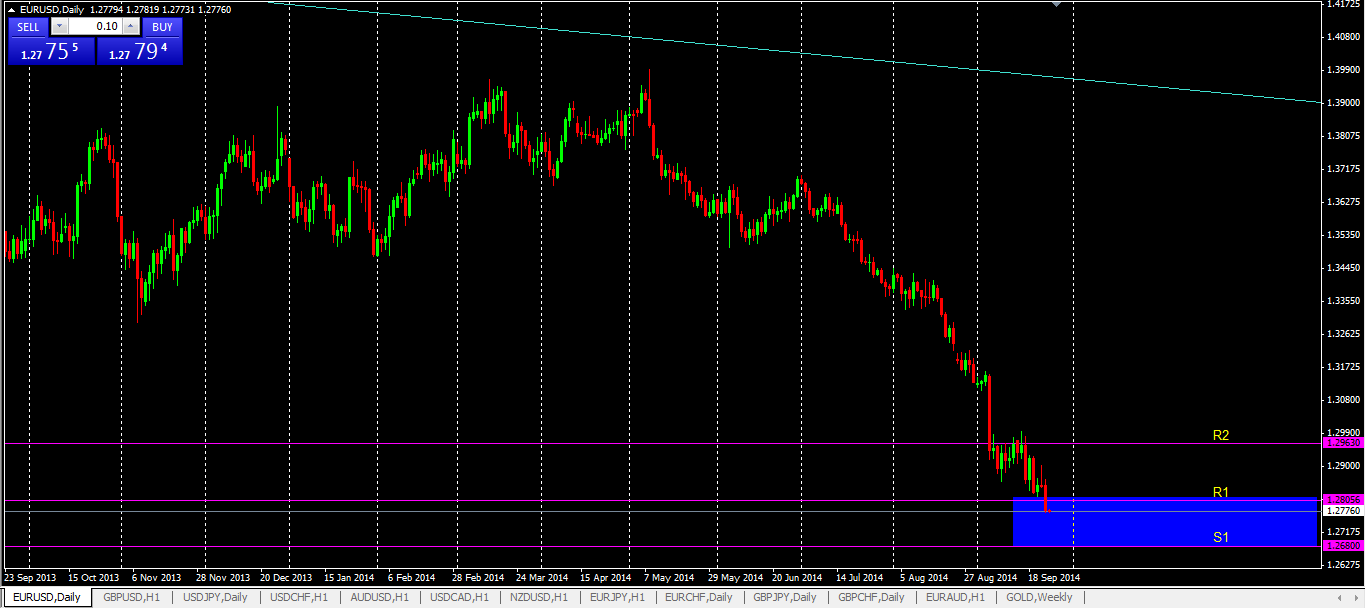Switch to the EURJPY,H1 chart tab
The image size is (1365, 609).
pos(618,597)
